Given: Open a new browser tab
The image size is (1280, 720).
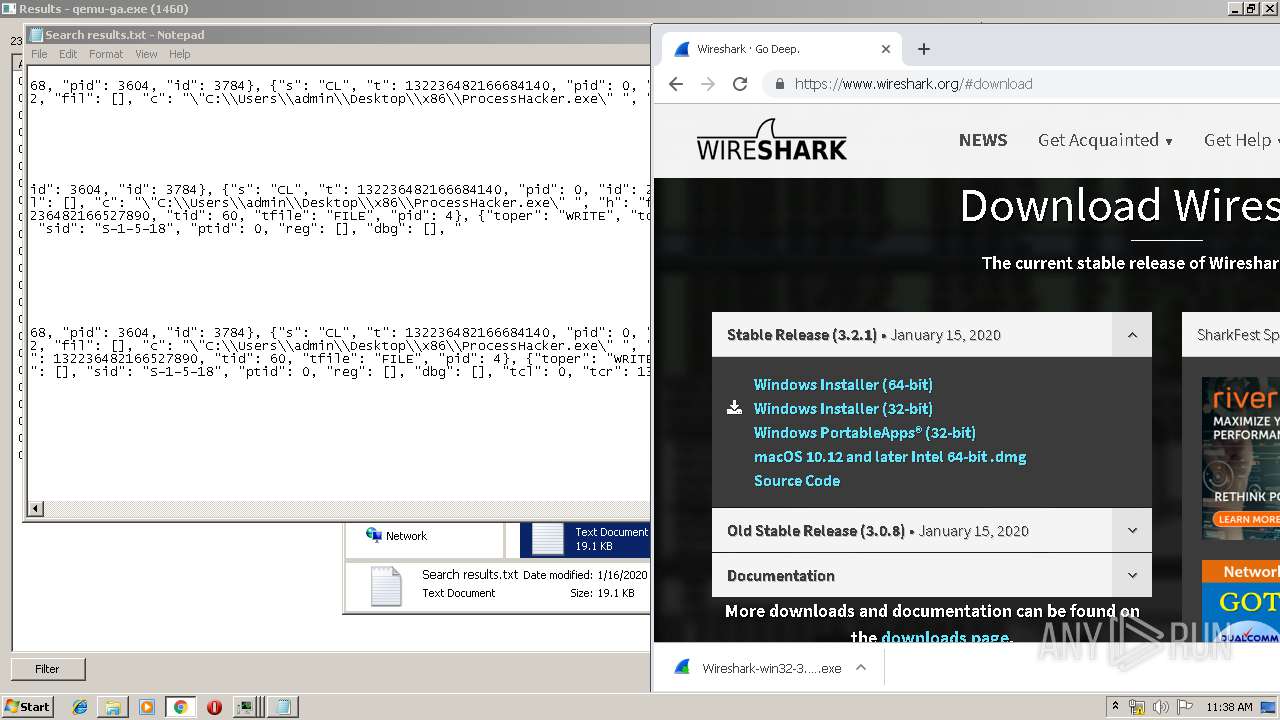Looking at the screenshot, I should (924, 49).
